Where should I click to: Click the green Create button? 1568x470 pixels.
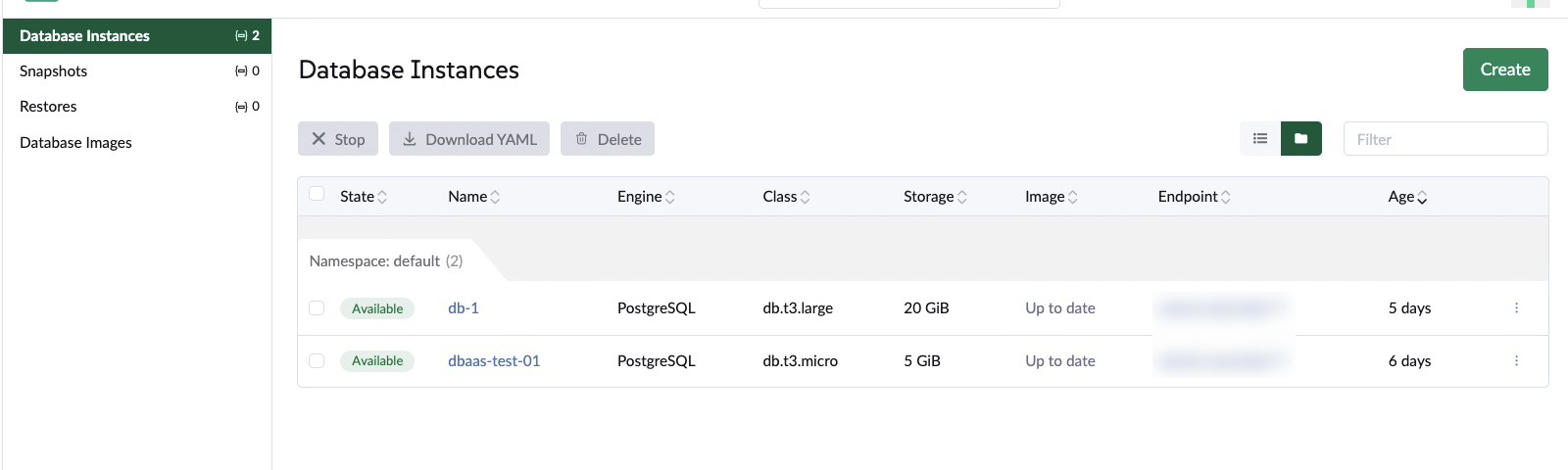click(1505, 70)
